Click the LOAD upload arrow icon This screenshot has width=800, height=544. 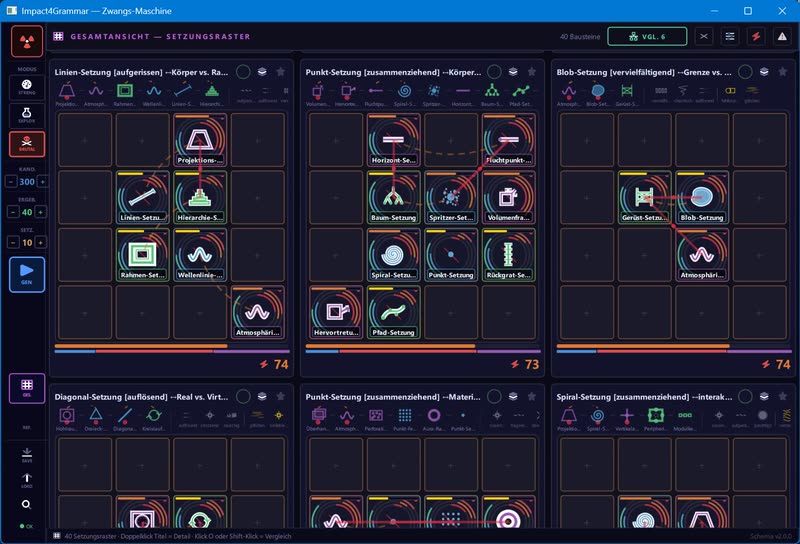[x=27, y=480]
